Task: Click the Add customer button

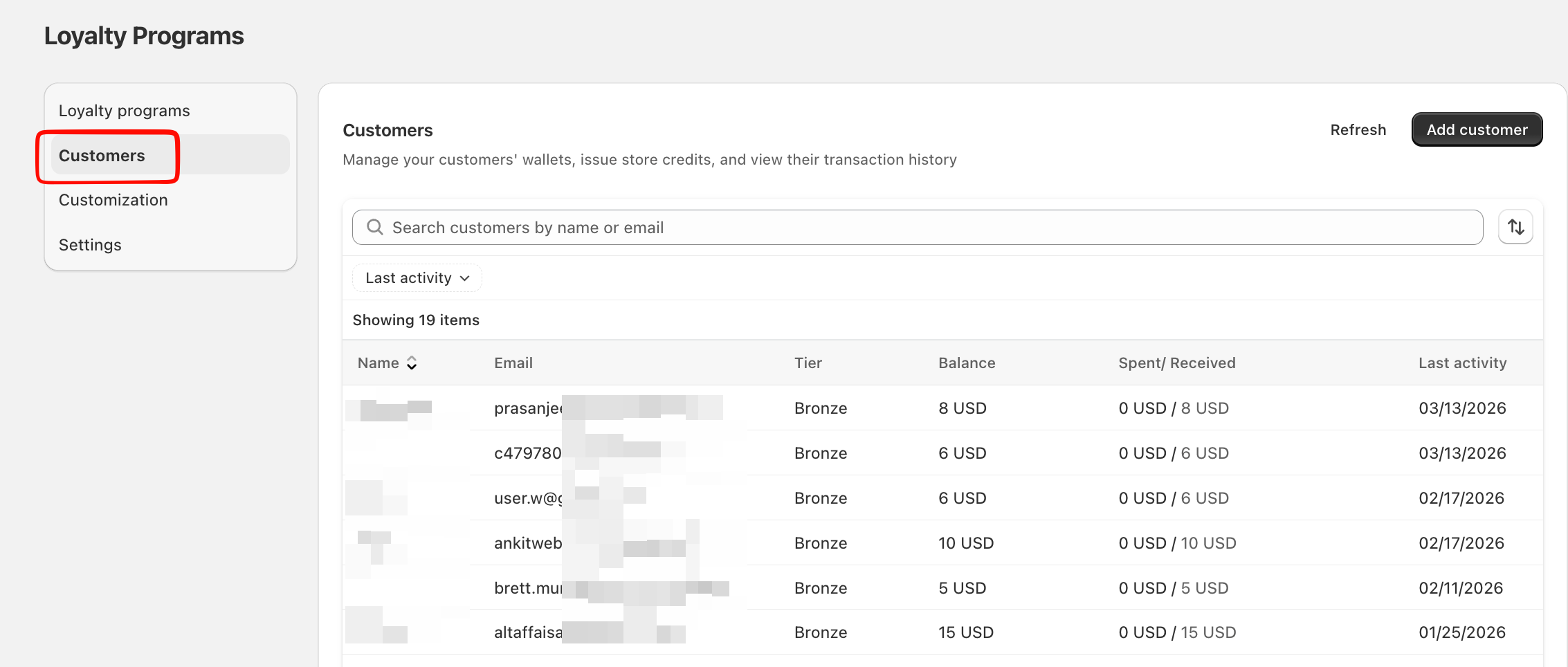Action: [1477, 129]
